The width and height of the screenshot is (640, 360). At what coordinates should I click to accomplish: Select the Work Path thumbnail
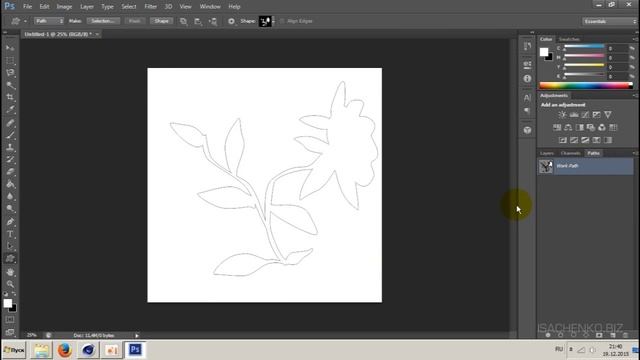coord(546,167)
